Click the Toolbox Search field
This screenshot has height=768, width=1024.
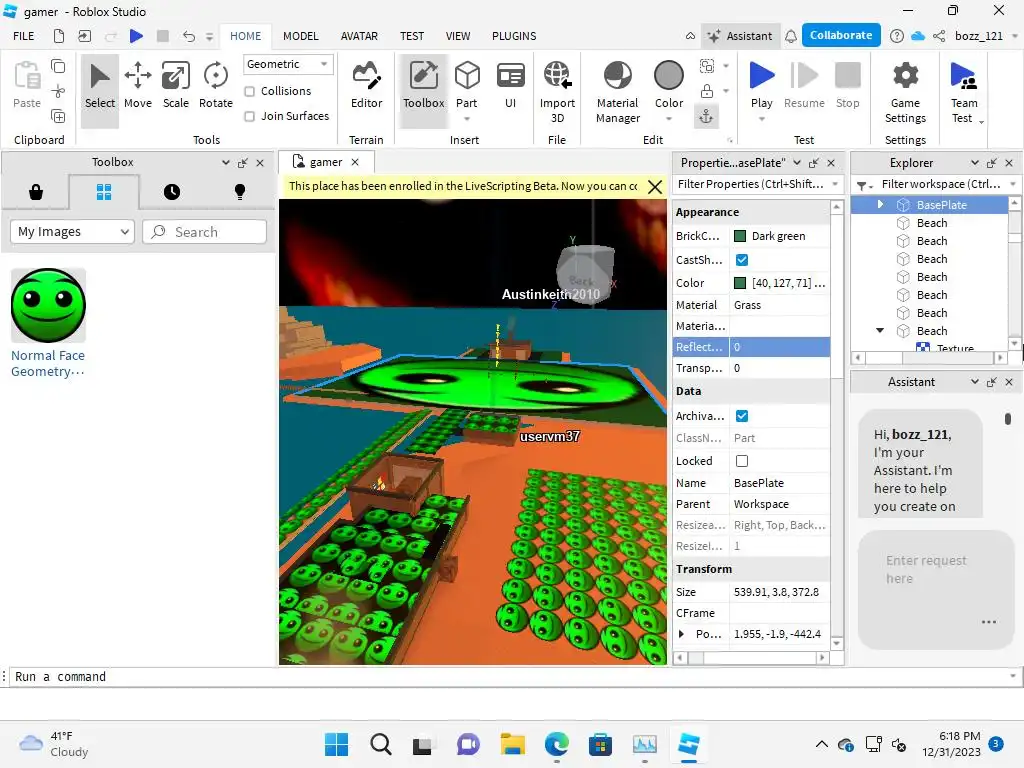pos(204,232)
